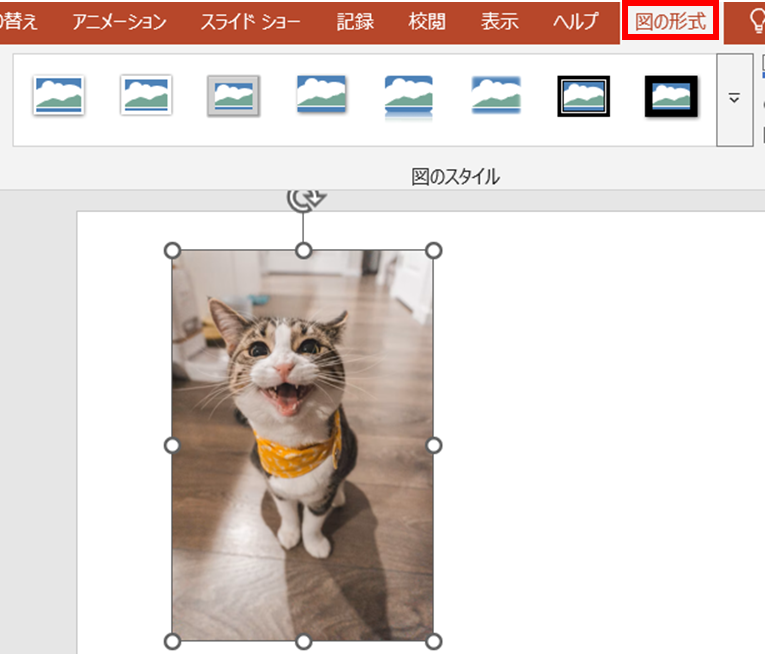Switch to the スライド ショー tab
Screen dimensions: 765x654
[250, 21]
